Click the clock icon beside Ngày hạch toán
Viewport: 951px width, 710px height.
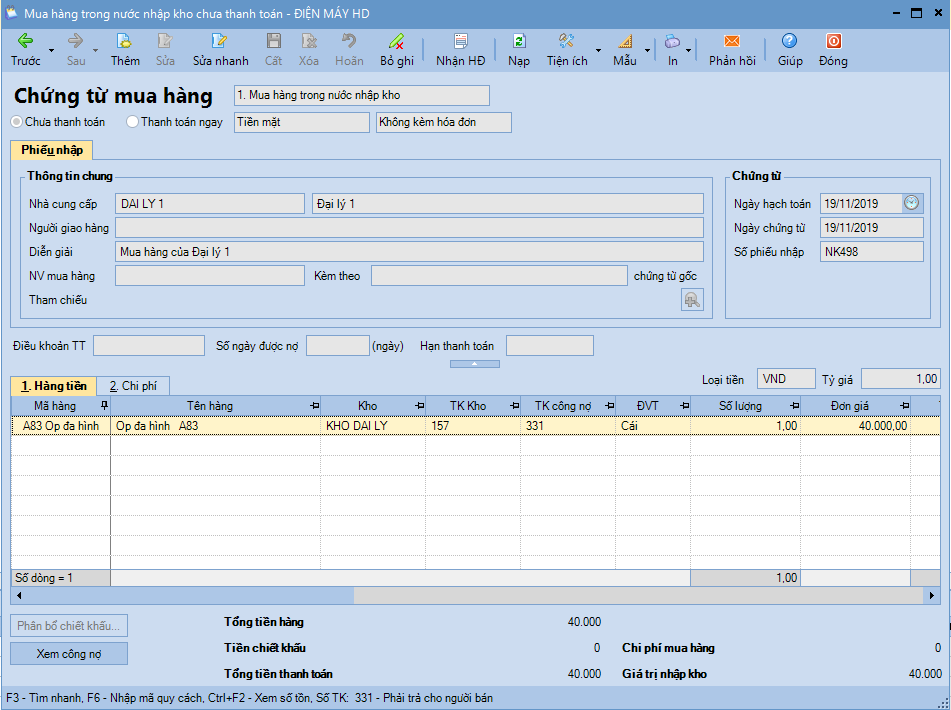[x=911, y=203]
